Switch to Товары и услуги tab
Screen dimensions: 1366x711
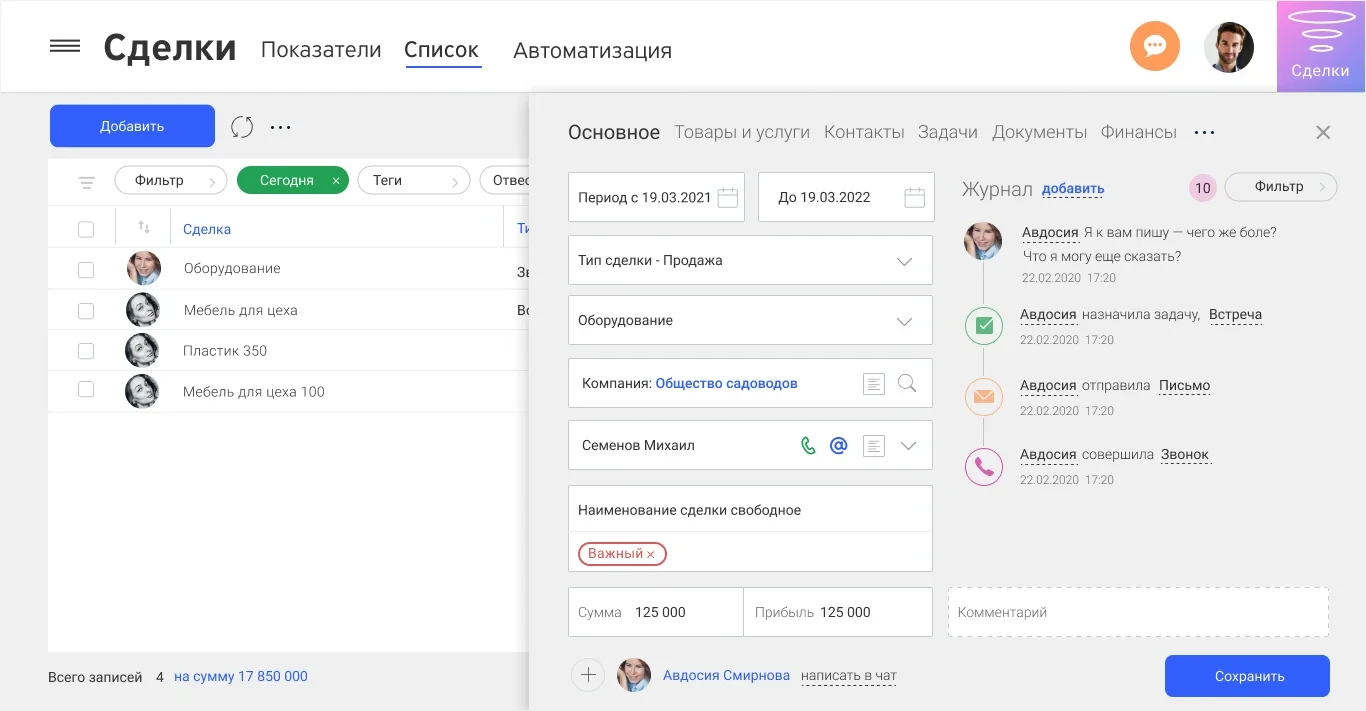tap(741, 132)
